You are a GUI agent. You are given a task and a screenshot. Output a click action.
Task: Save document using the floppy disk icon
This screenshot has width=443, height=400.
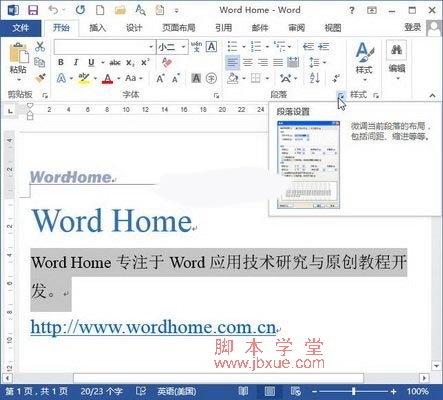(33, 10)
